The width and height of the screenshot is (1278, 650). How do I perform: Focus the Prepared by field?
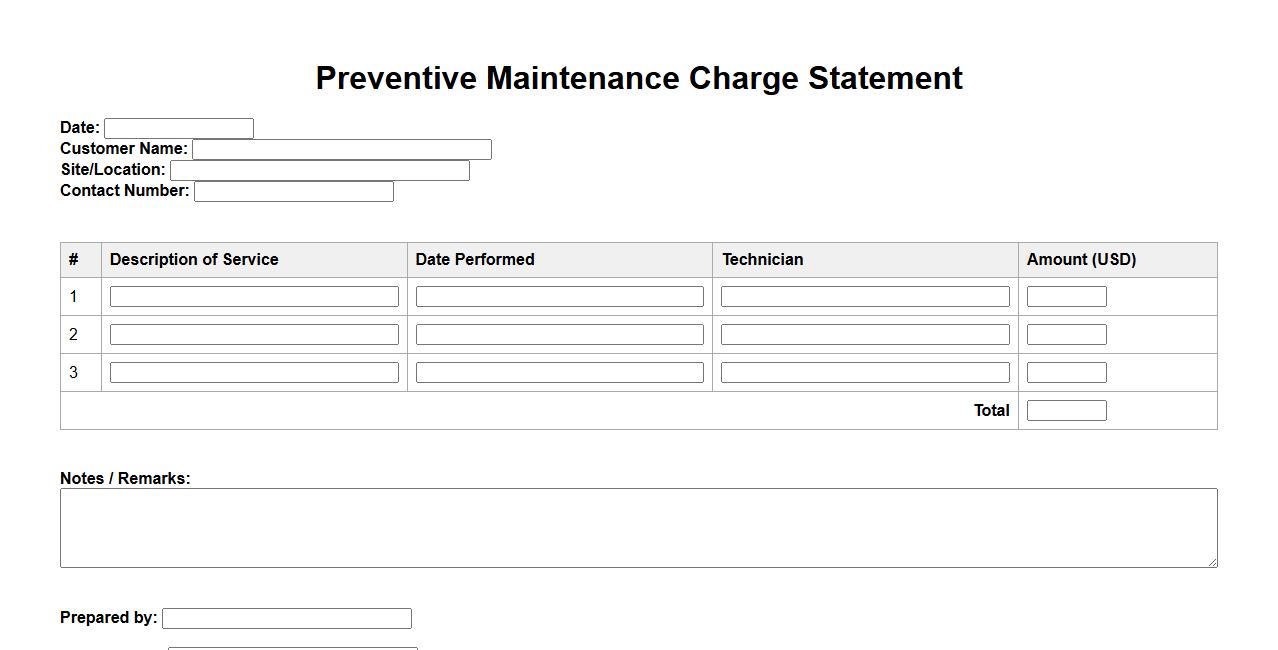287,619
